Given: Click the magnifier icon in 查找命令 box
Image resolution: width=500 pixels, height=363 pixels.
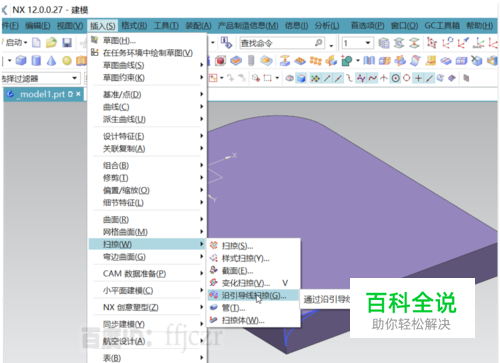Looking at the screenshot, I should point(319,43).
